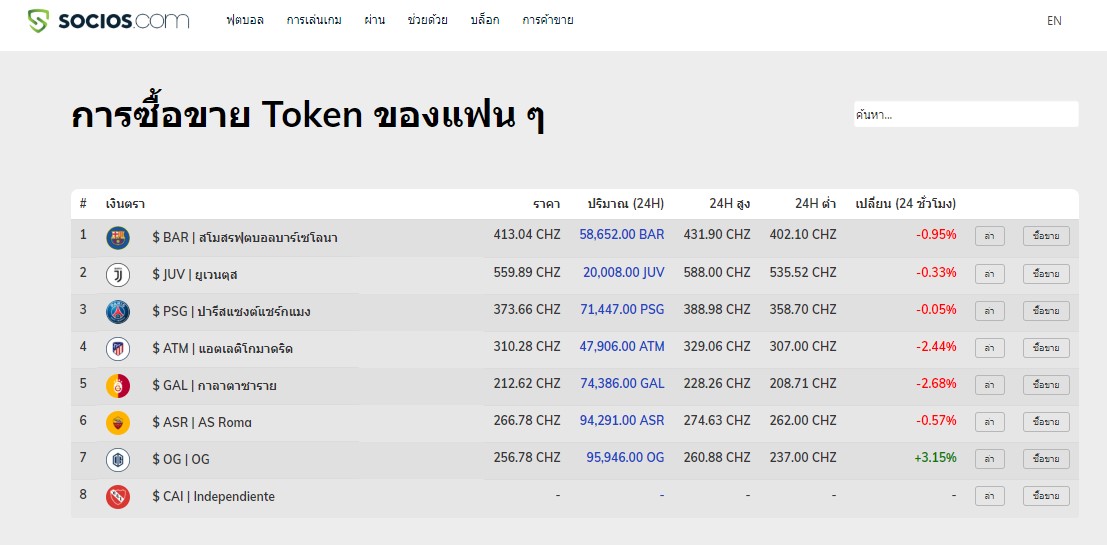Sort by the เปลี่ยน (24 ชั่วโมง) header

point(906,204)
